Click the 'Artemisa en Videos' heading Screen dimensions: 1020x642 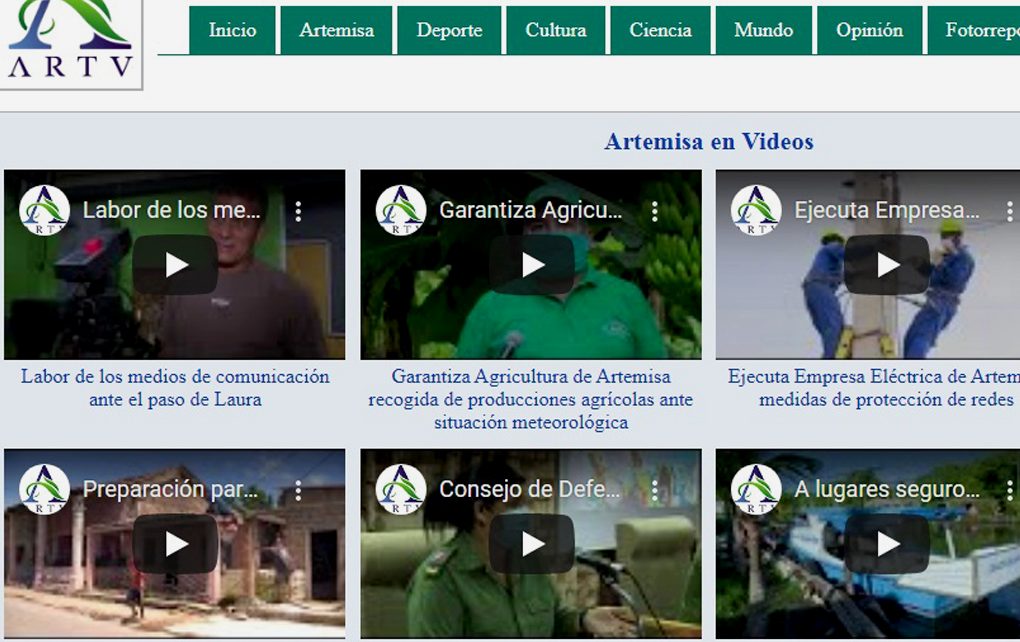(x=709, y=141)
